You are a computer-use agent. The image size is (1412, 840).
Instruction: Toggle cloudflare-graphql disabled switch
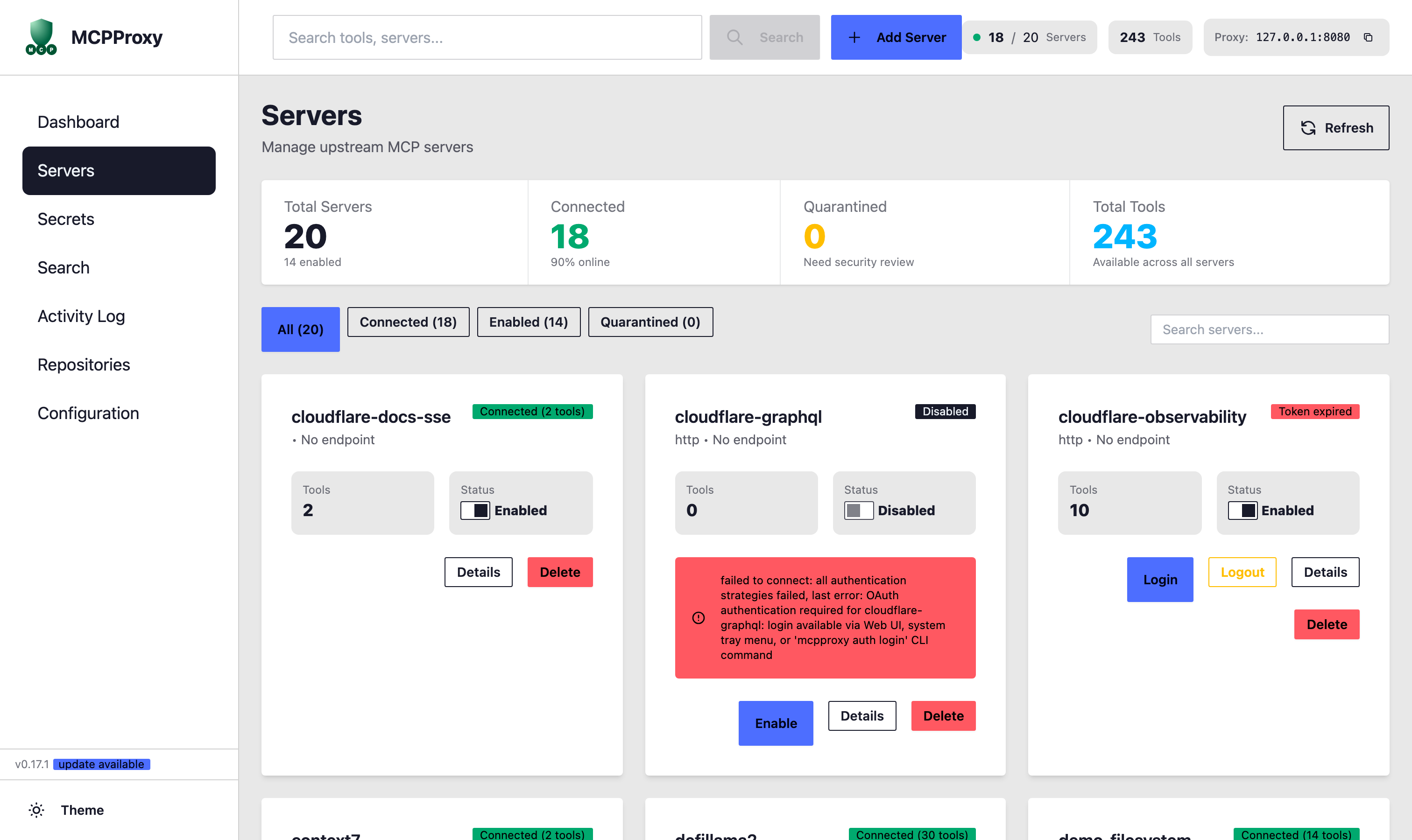click(x=858, y=511)
